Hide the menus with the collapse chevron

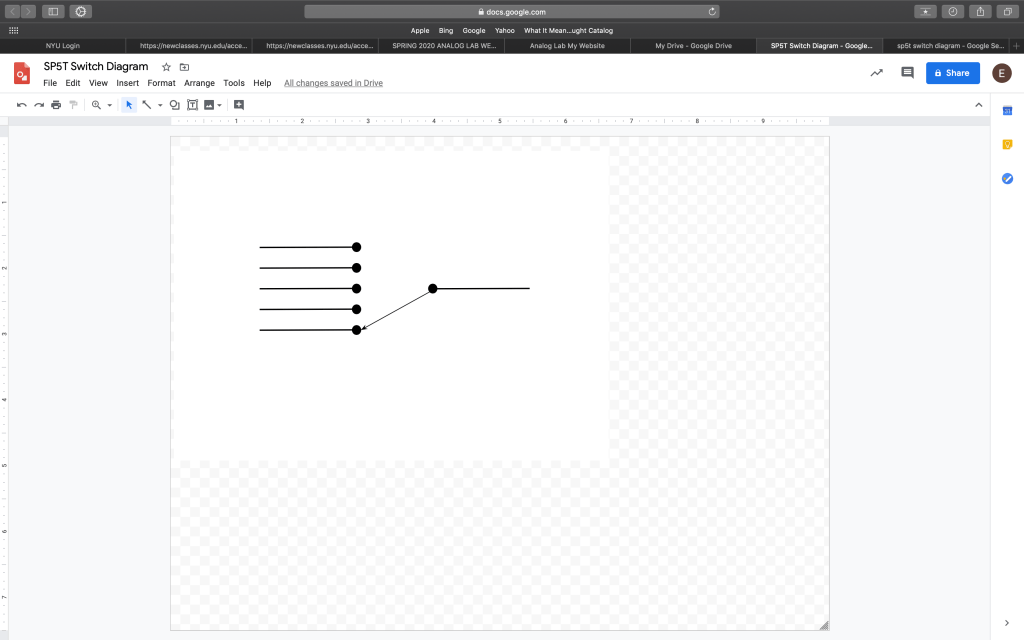click(x=979, y=105)
